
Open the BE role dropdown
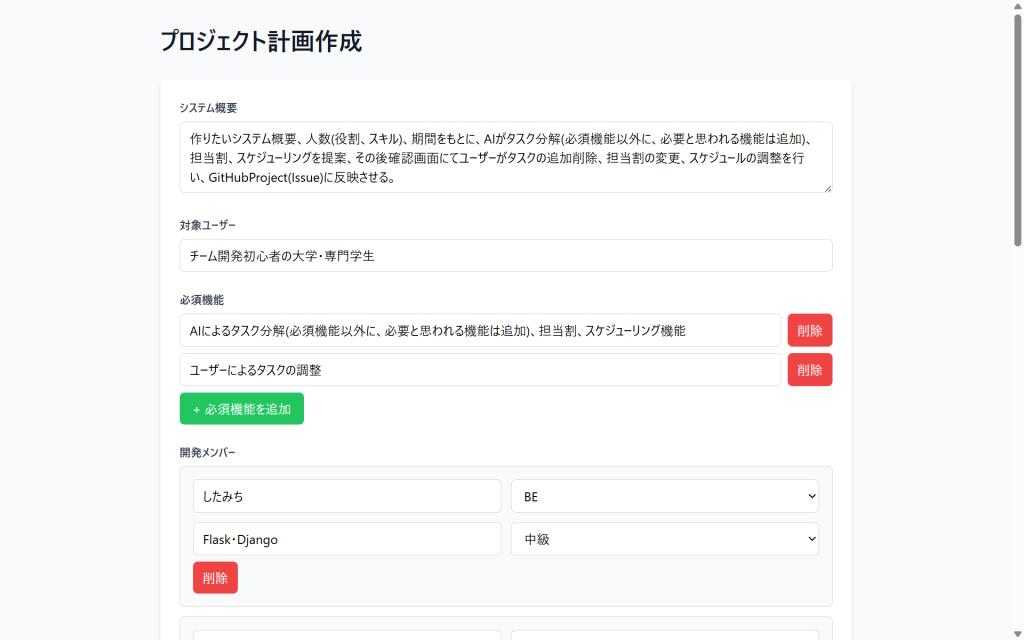point(664,496)
